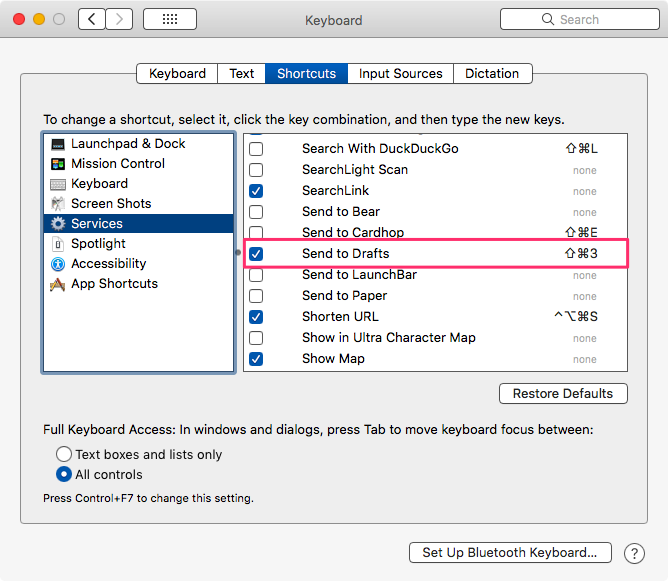668x581 pixels.
Task: Select Accessibility category
Action: [139, 264]
